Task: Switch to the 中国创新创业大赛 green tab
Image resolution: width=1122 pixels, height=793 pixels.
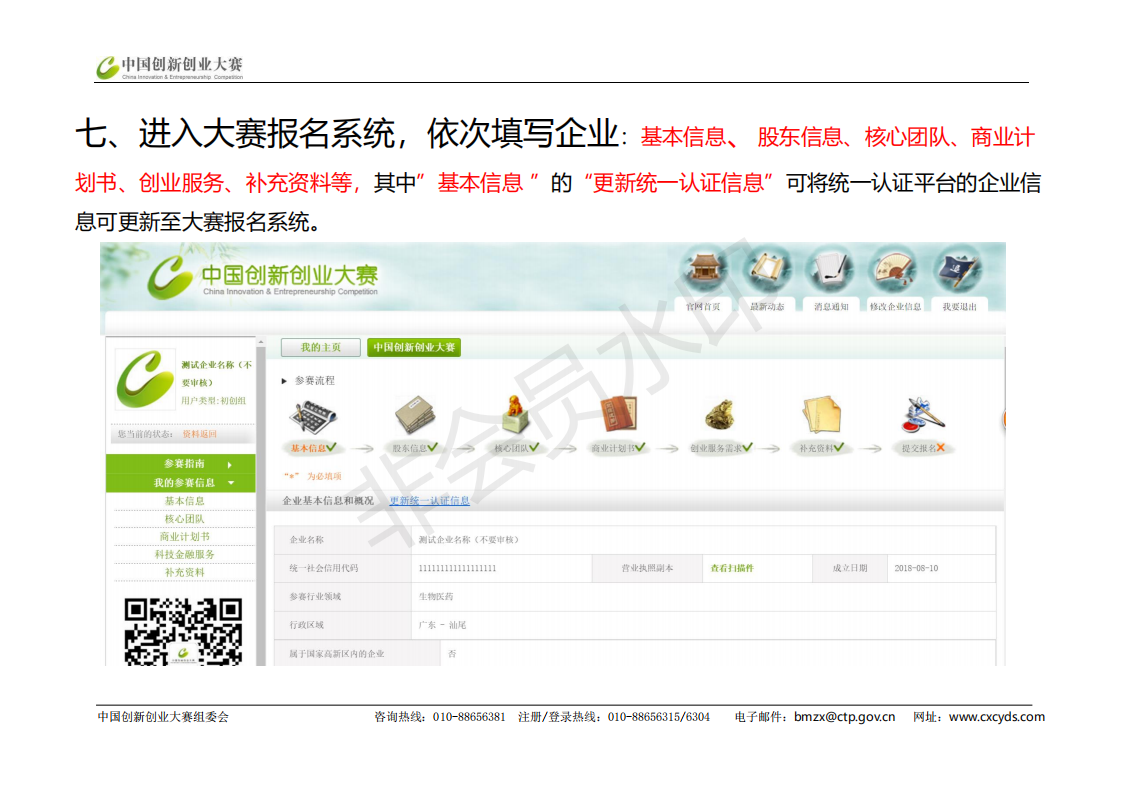Action: pyautogui.click(x=414, y=347)
